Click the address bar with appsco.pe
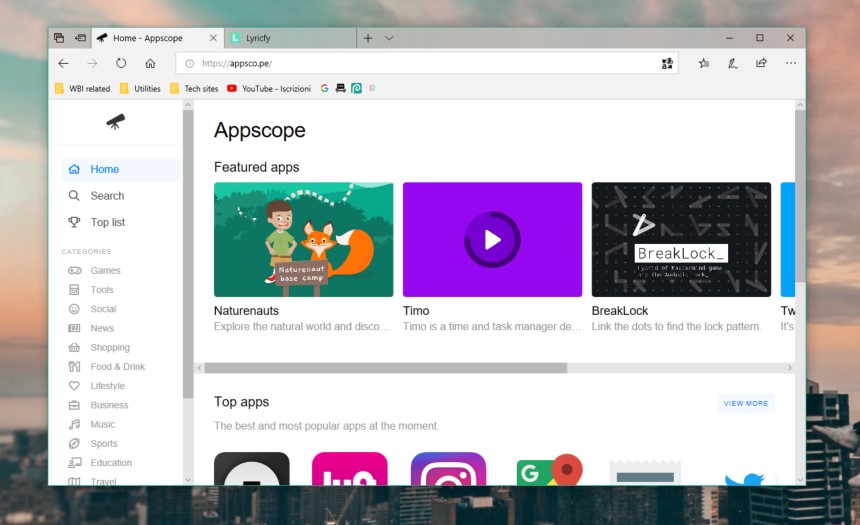Viewport: 860px width, 525px height. click(x=427, y=64)
